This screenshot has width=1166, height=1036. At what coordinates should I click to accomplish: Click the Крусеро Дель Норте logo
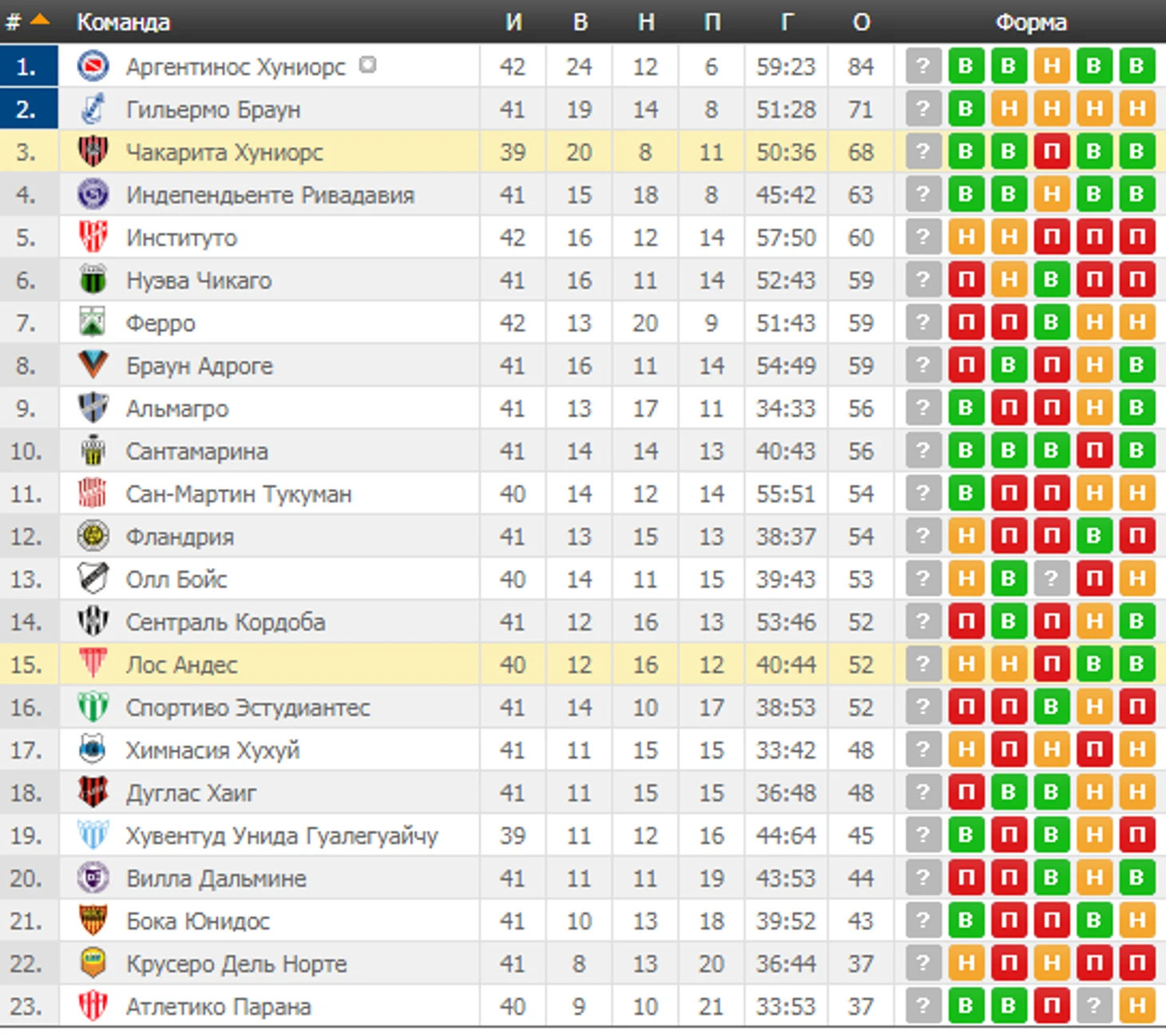tap(93, 963)
